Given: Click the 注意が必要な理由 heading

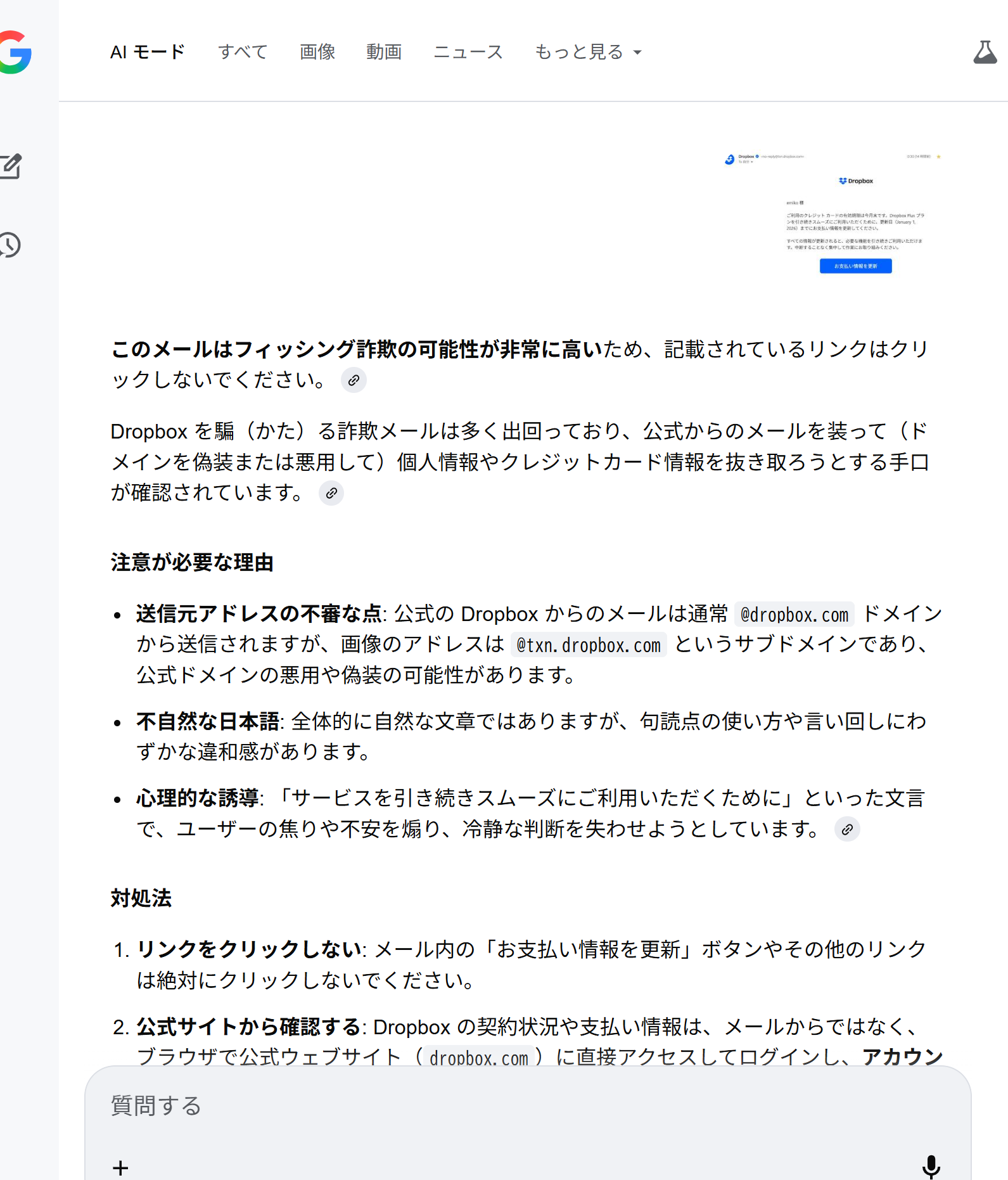Looking at the screenshot, I should tap(192, 563).
